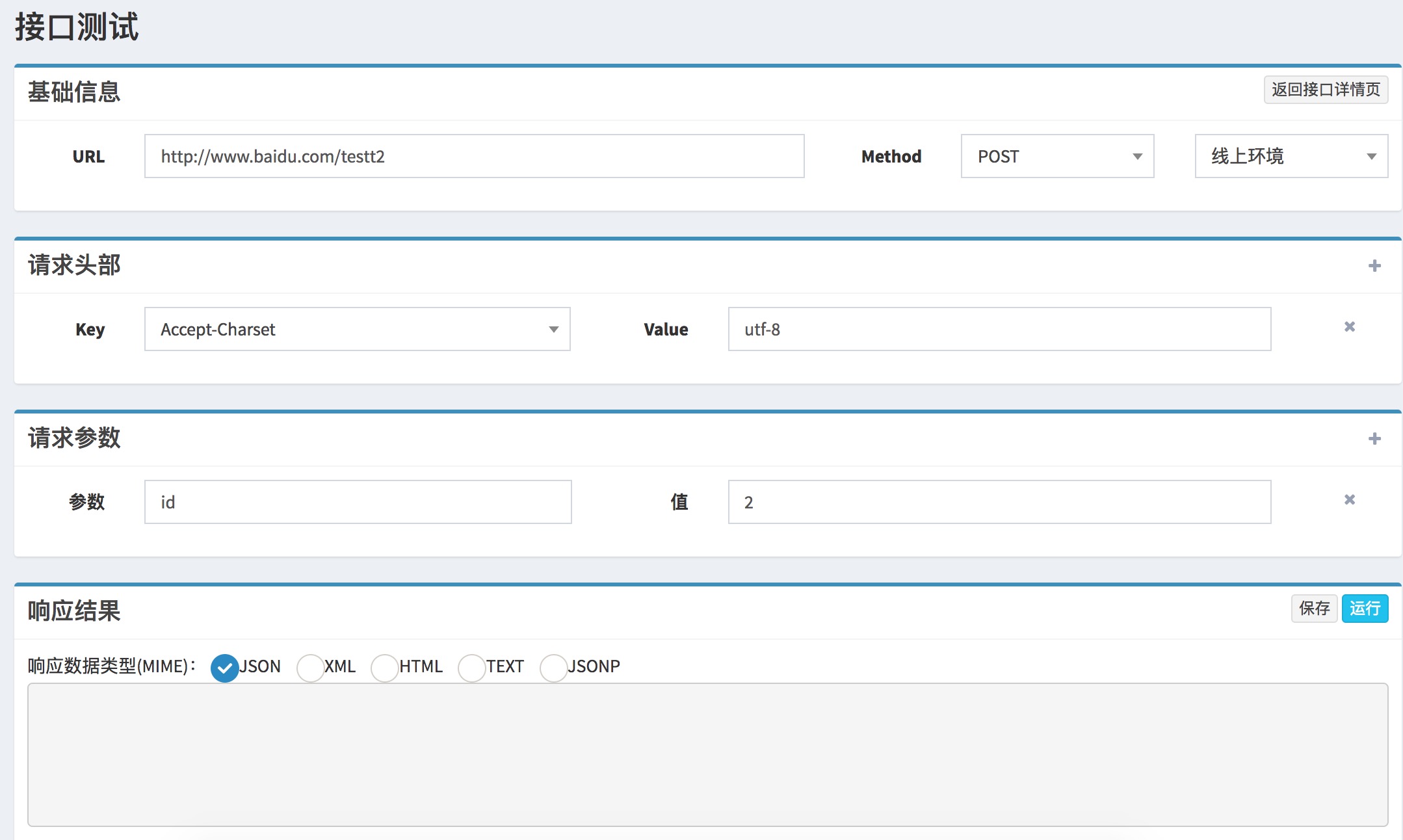The width and height of the screenshot is (1403, 840).
Task: Click the 返回接口详情页 button
Action: (1326, 90)
